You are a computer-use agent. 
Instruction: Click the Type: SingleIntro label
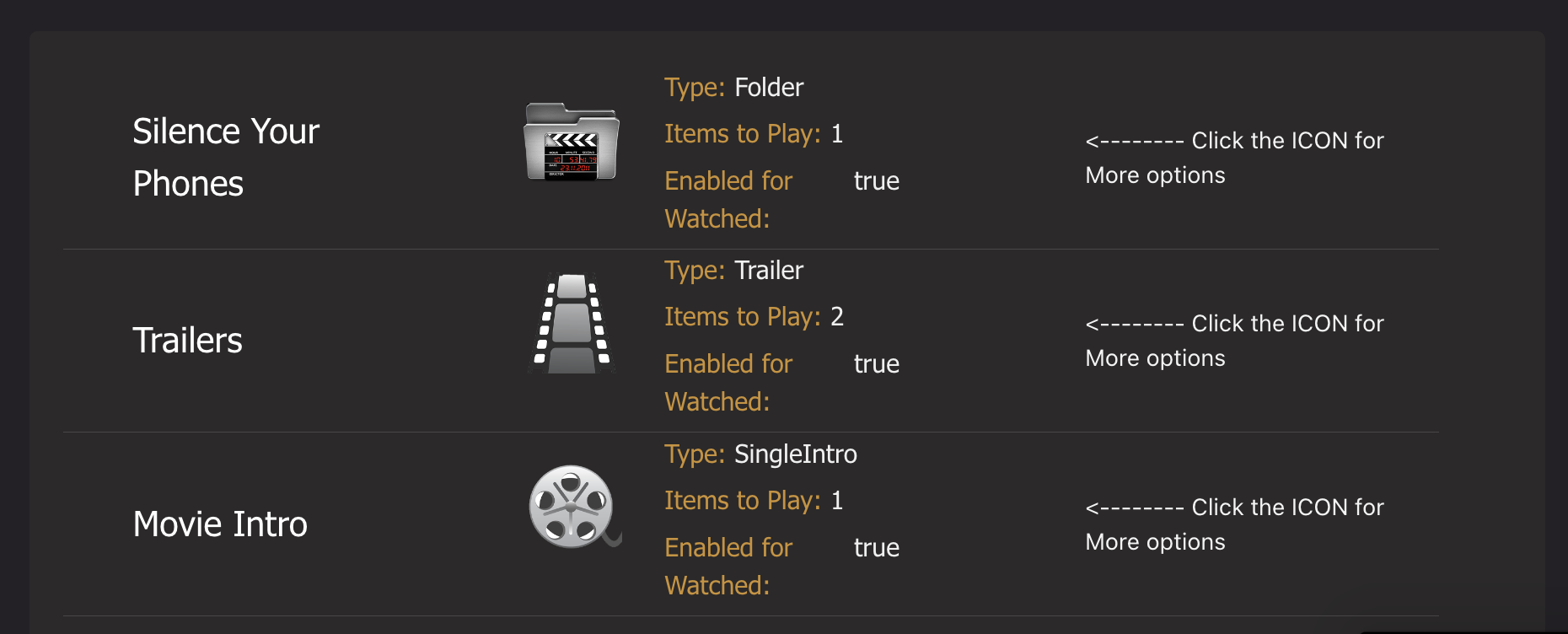tap(760, 454)
